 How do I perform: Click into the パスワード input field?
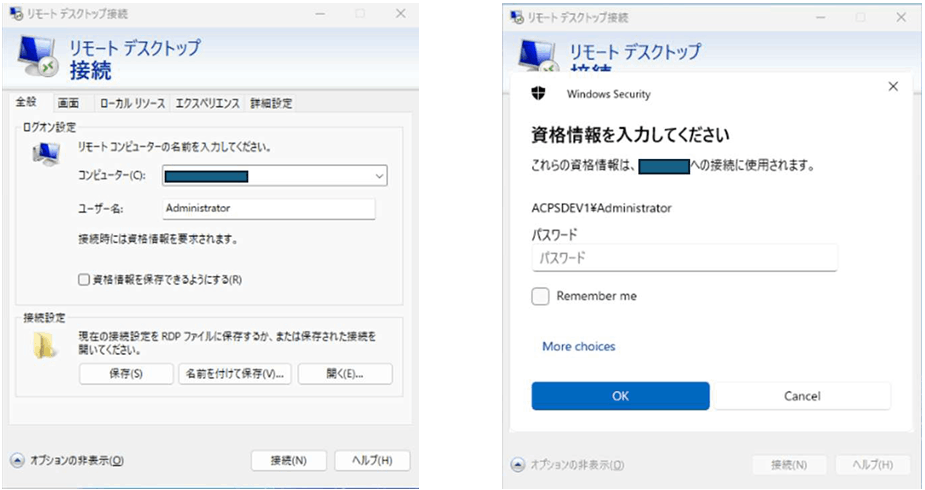684,258
